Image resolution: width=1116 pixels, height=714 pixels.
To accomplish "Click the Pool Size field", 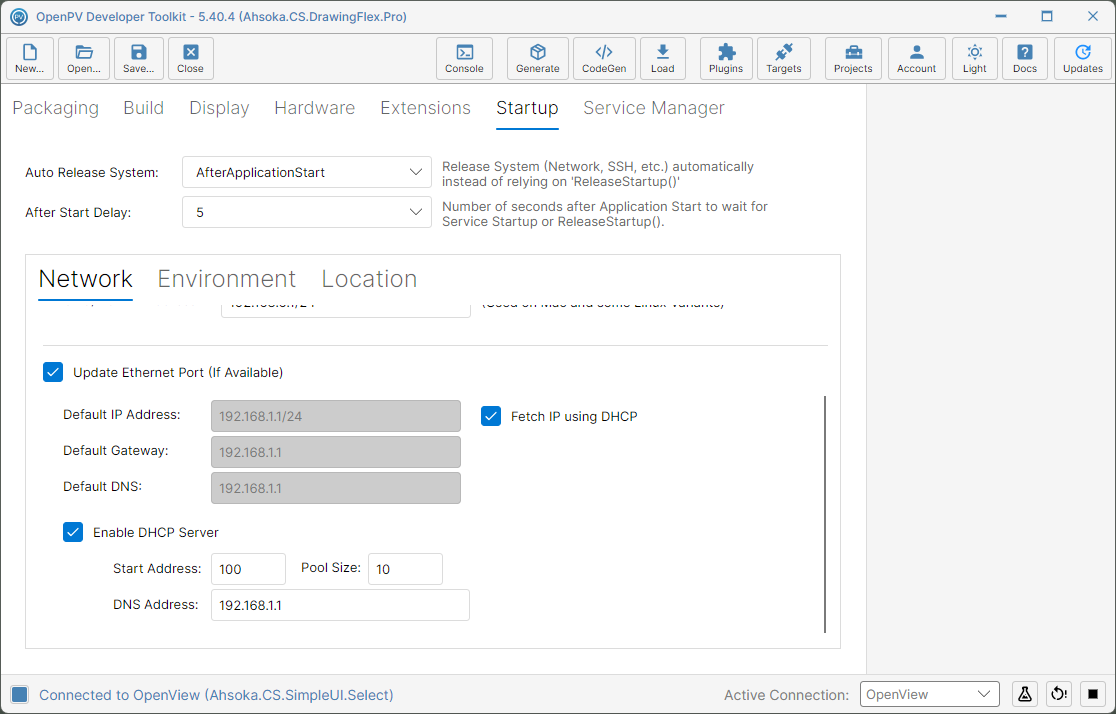I will click(x=406, y=569).
